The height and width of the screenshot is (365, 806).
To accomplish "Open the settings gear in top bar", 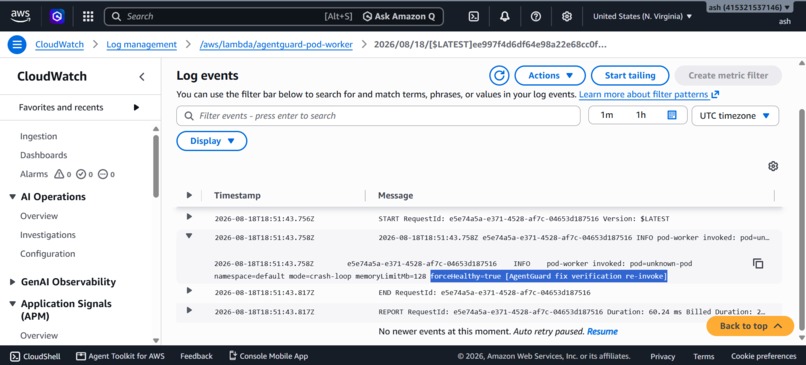I will 566,16.
